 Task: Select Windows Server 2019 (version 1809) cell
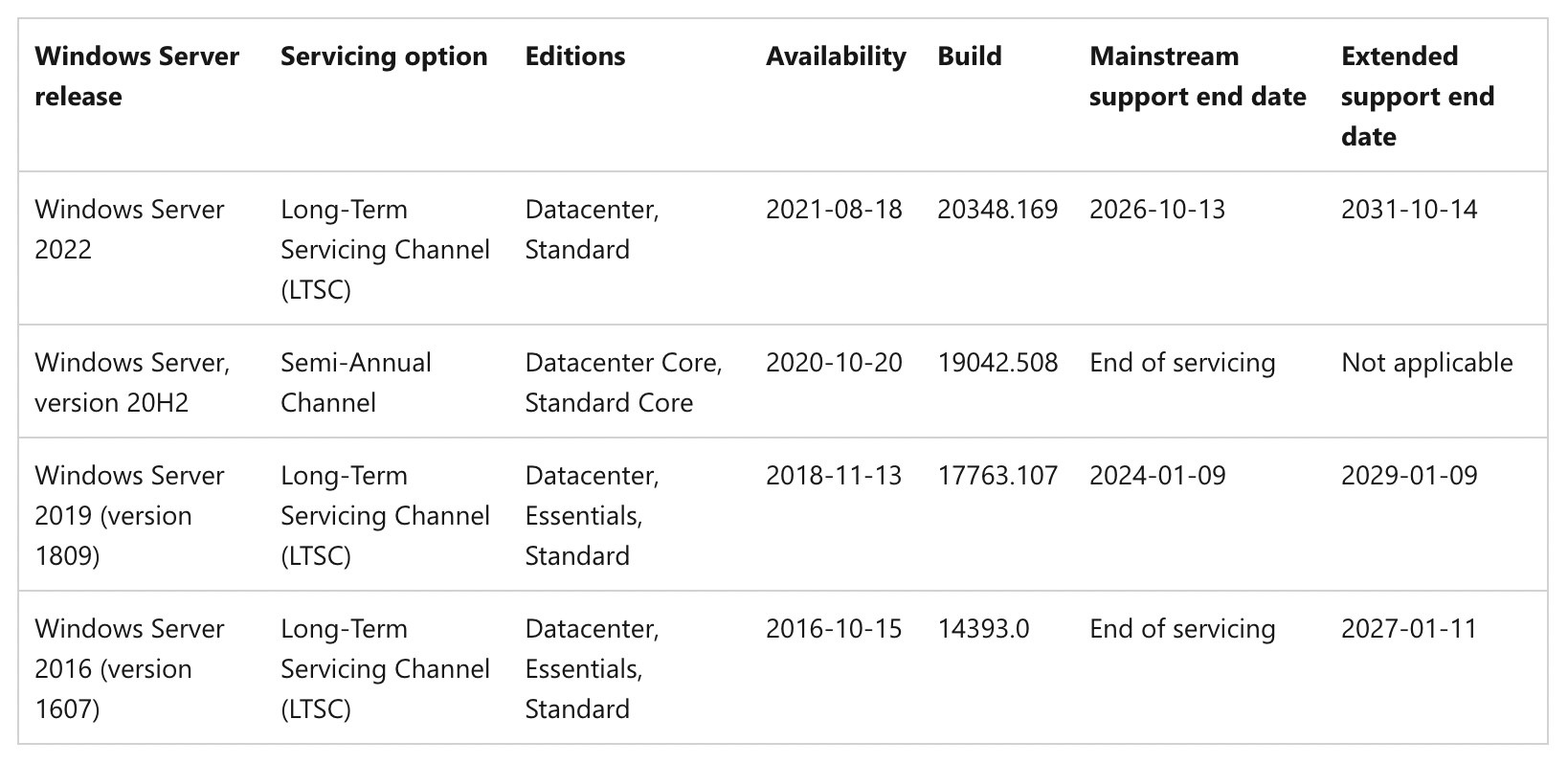(129, 515)
